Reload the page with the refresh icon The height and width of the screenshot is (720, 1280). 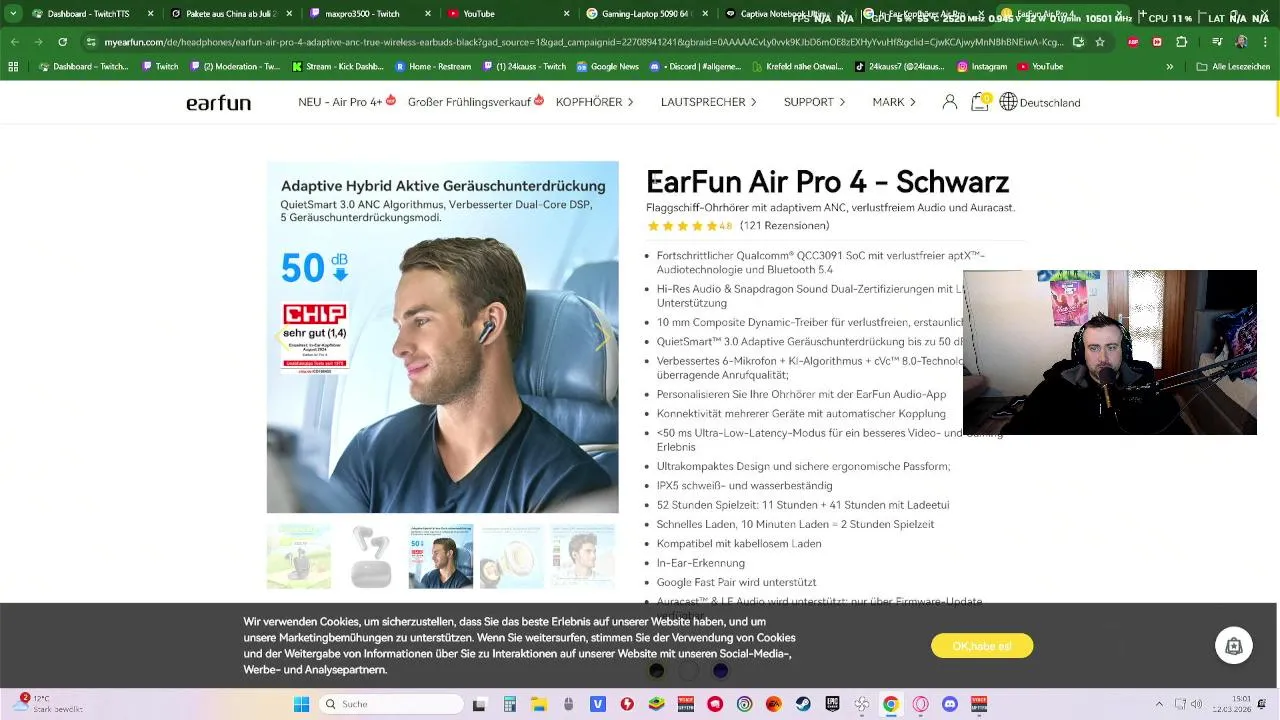[x=62, y=42]
